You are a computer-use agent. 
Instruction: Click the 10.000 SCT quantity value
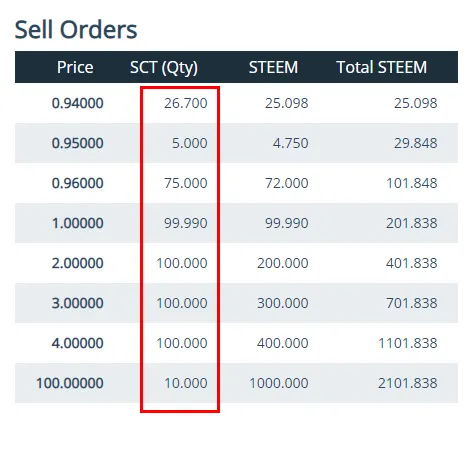186,383
